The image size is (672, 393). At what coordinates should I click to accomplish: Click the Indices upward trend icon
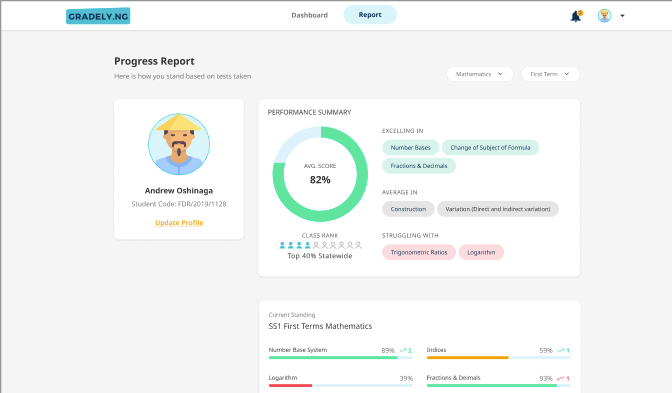pyautogui.click(x=561, y=350)
